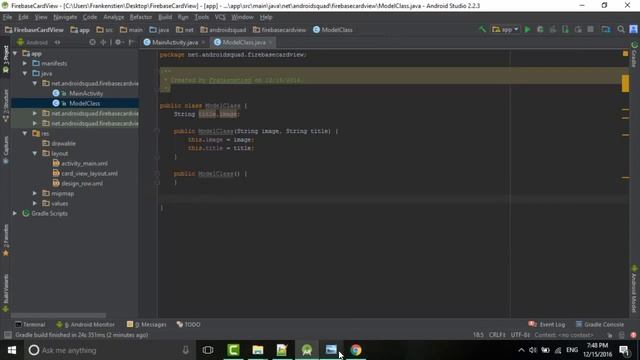Open the Android Studio taskbar icon

307,350
